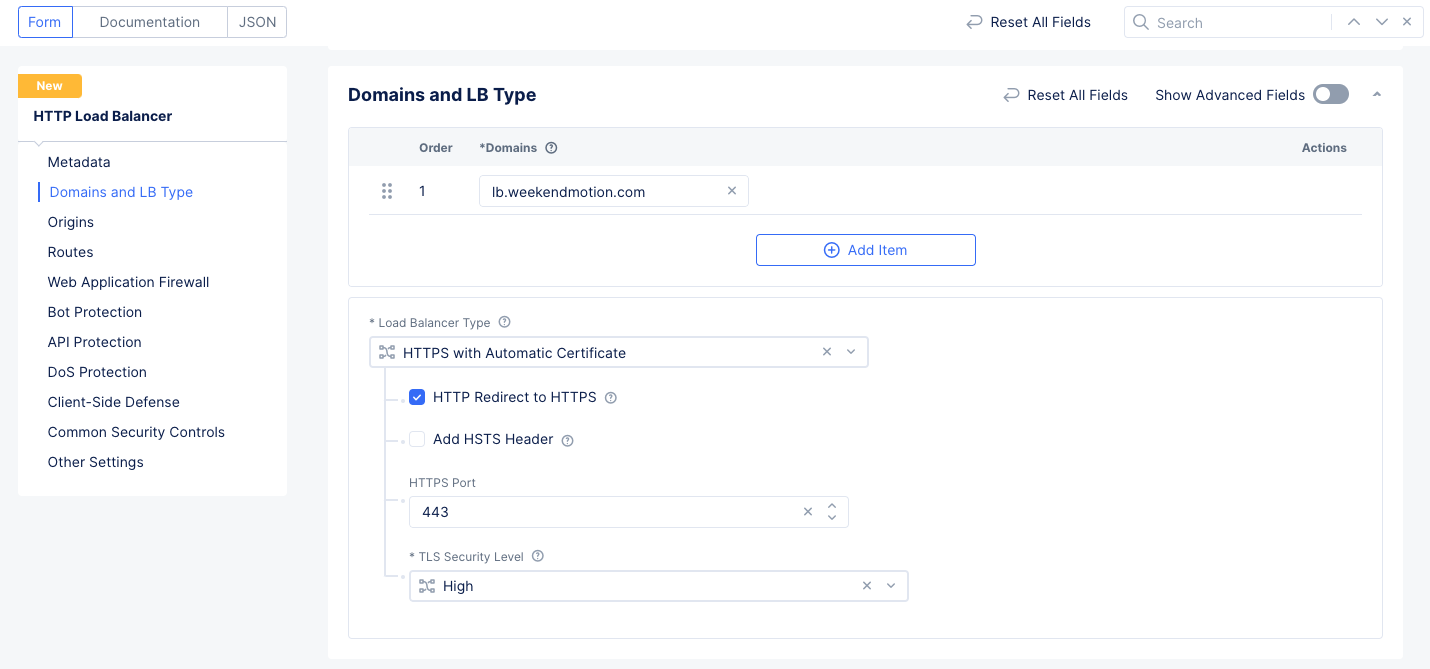1430x669 pixels.
Task: Open the Load Balancer Type dropdown
Action: coord(851,352)
